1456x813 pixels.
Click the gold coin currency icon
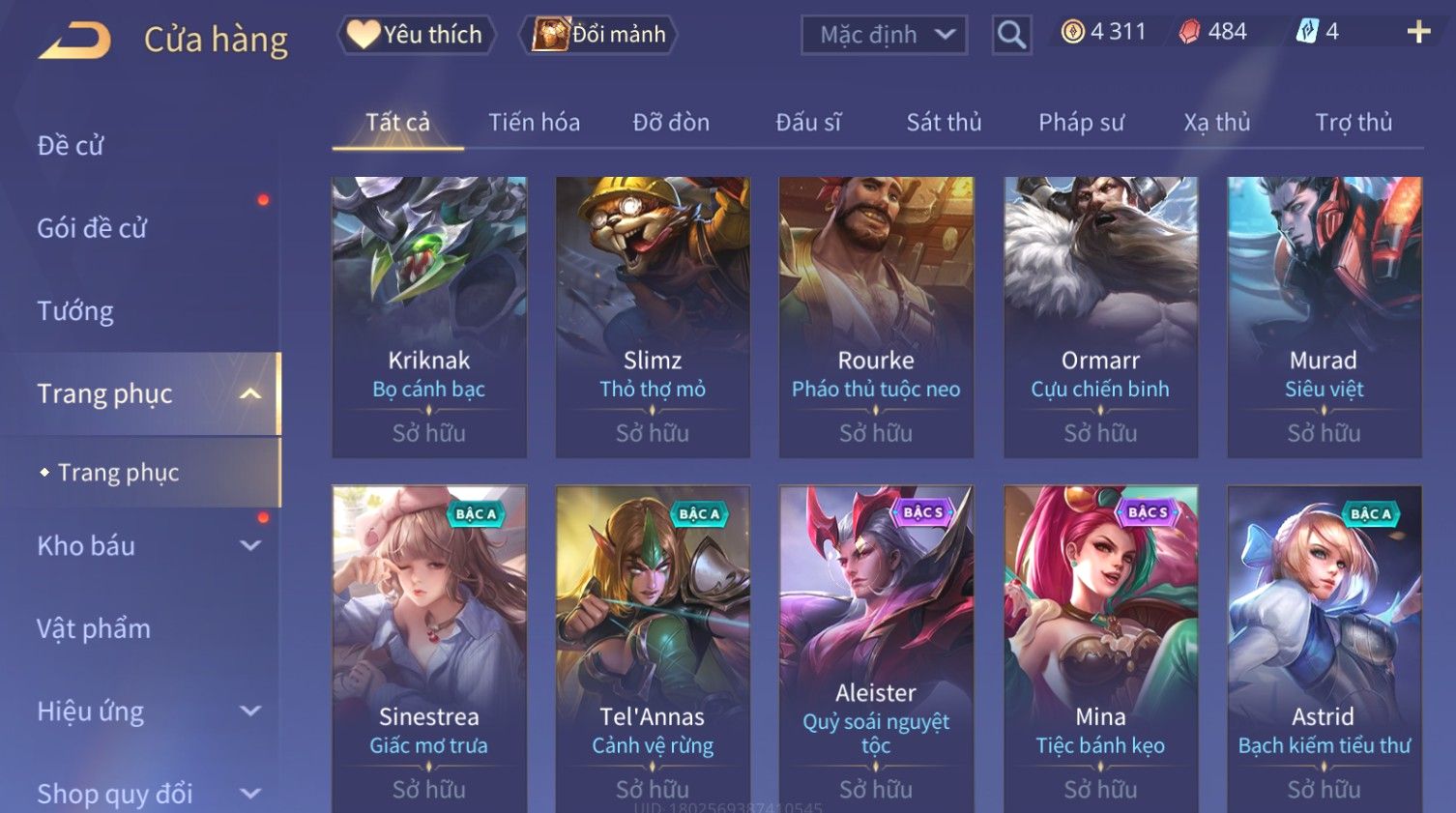coord(1072,32)
